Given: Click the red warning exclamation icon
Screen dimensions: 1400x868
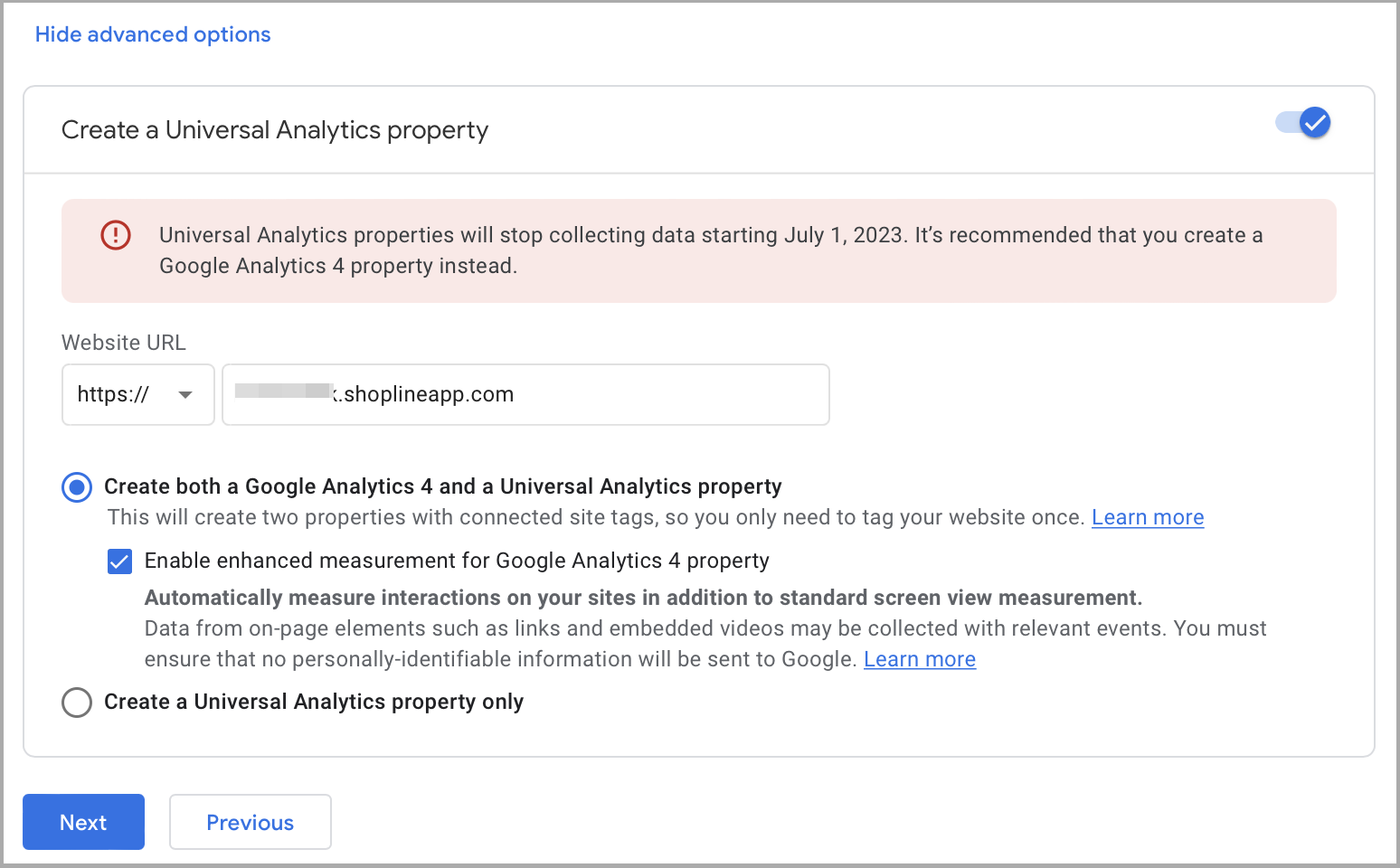Looking at the screenshot, I should [116, 235].
